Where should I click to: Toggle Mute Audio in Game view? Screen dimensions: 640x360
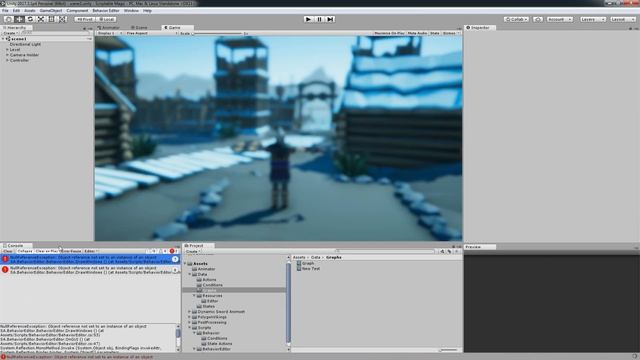tap(417, 33)
